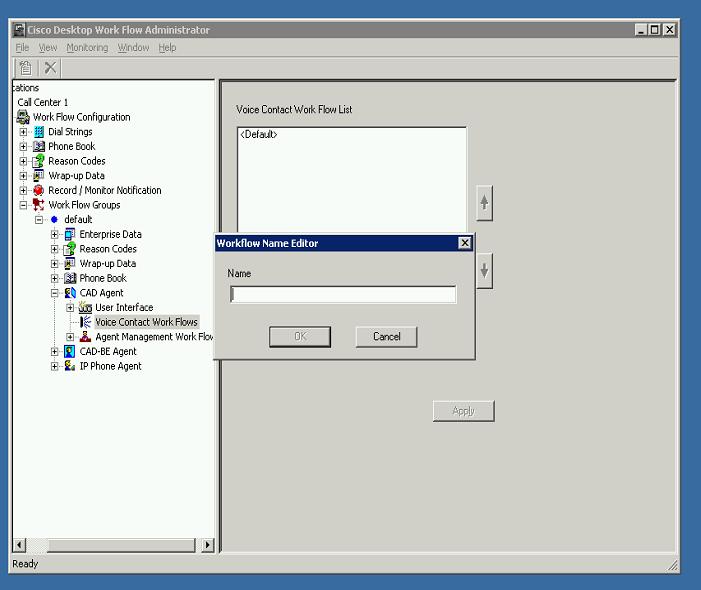The image size is (701, 590).
Task: Click Agent Management Work Flow icon
Action: click(x=85, y=337)
